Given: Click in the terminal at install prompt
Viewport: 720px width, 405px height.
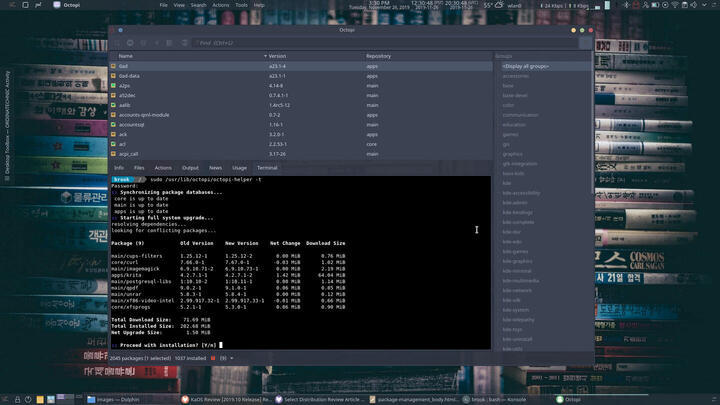Looking at the screenshot, I should click(221, 345).
